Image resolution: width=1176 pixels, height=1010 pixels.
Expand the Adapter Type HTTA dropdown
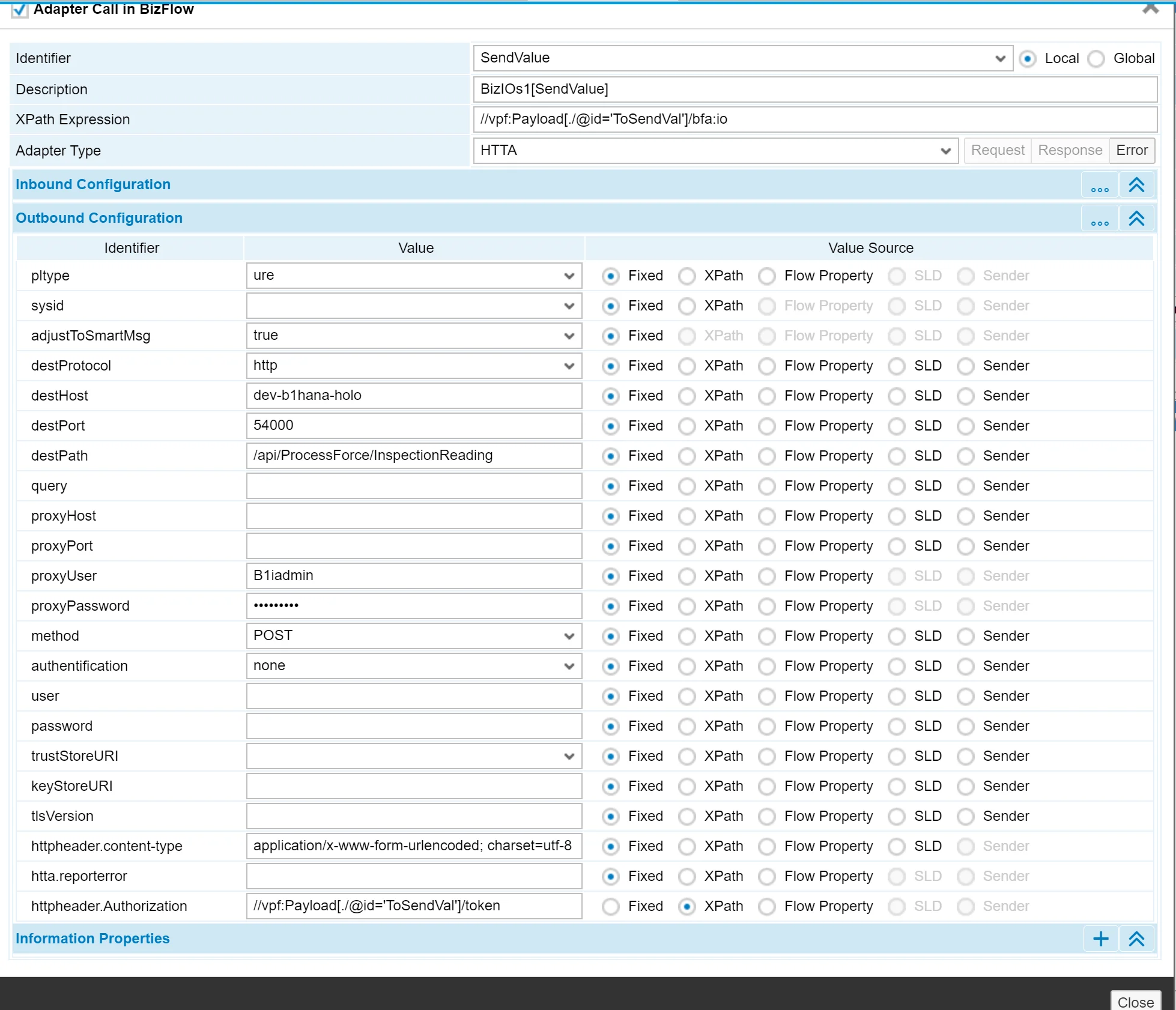coord(715,151)
